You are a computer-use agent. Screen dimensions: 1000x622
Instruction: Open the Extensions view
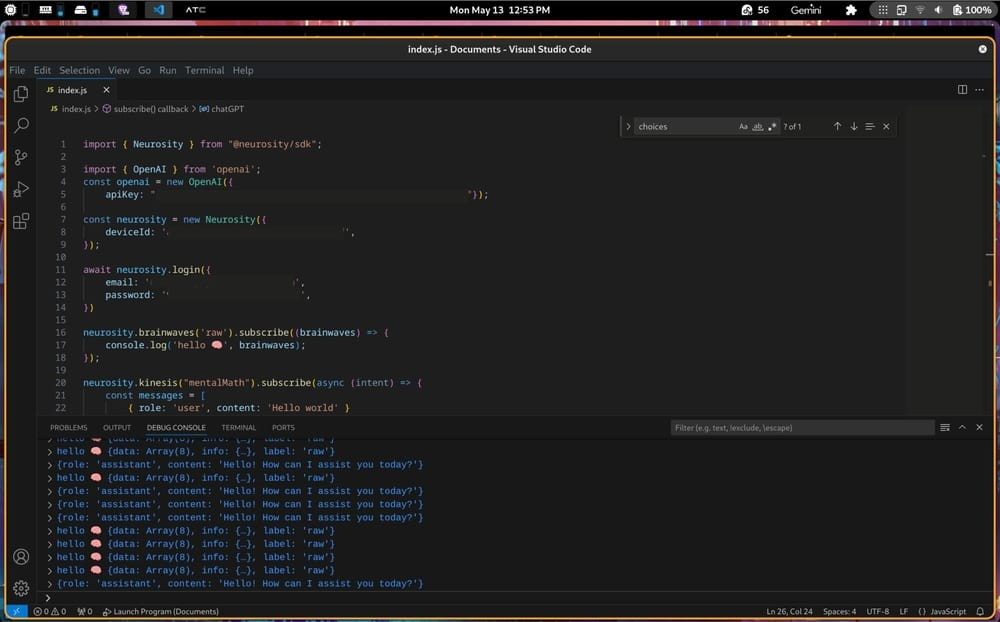click(21, 221)
